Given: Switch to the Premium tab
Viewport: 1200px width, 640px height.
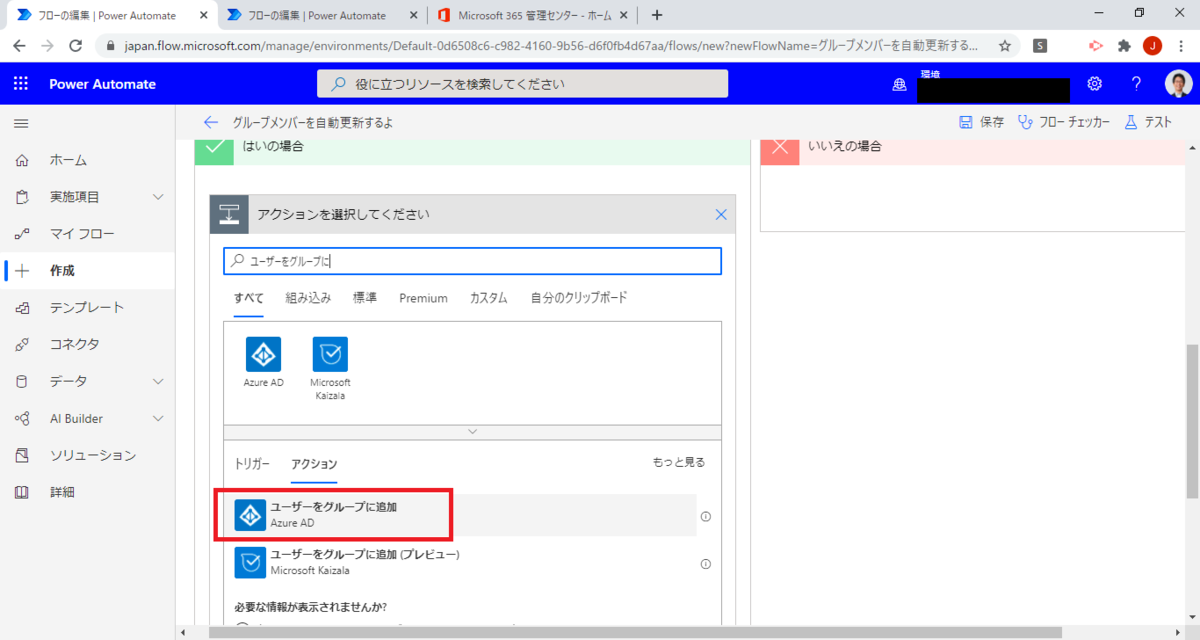Looking at the screenshot, I should 423,298.
